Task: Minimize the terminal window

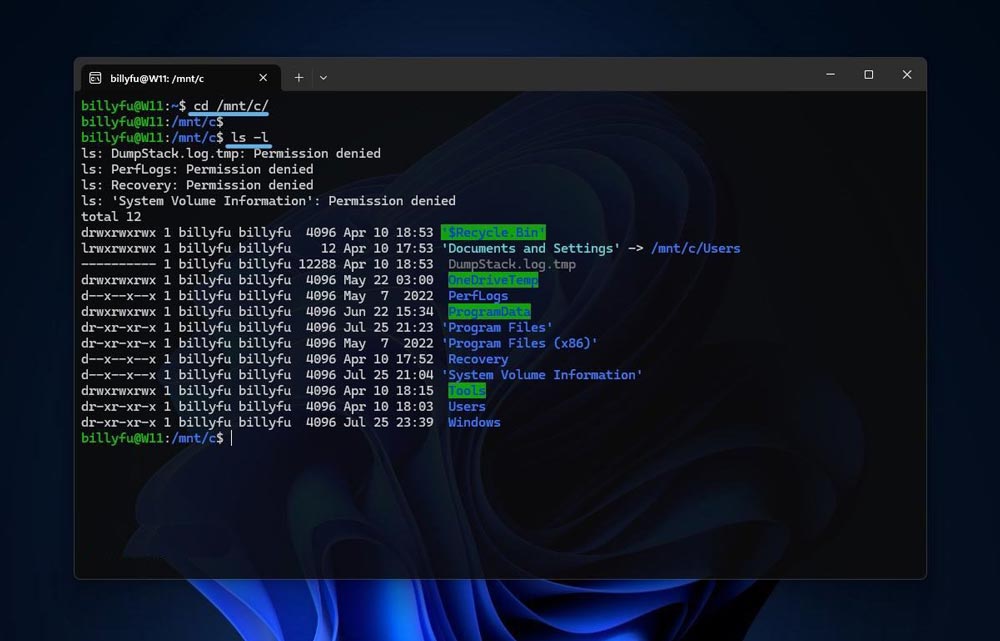Action: coord(830,75)
